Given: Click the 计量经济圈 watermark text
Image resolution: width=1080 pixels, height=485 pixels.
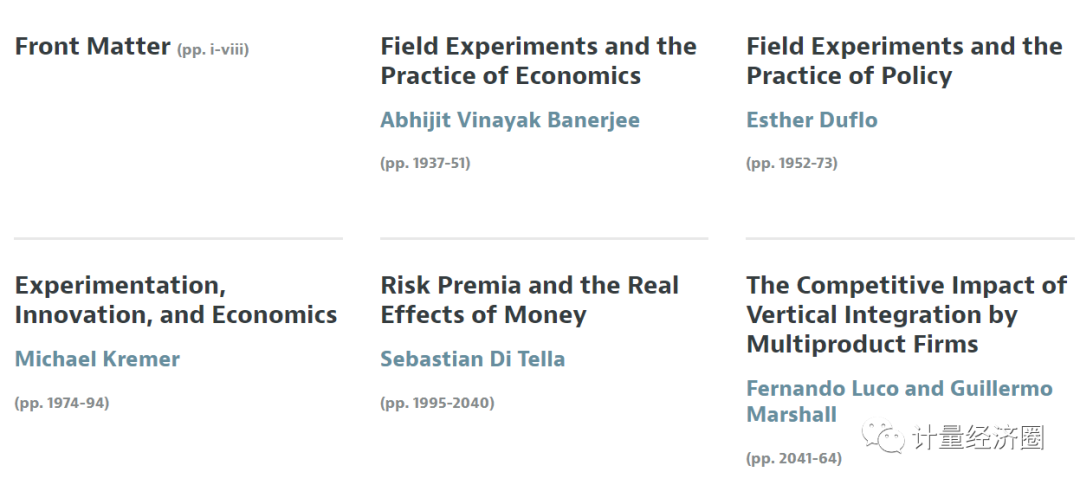Looking at the screenshot, I should pos(977,438).
